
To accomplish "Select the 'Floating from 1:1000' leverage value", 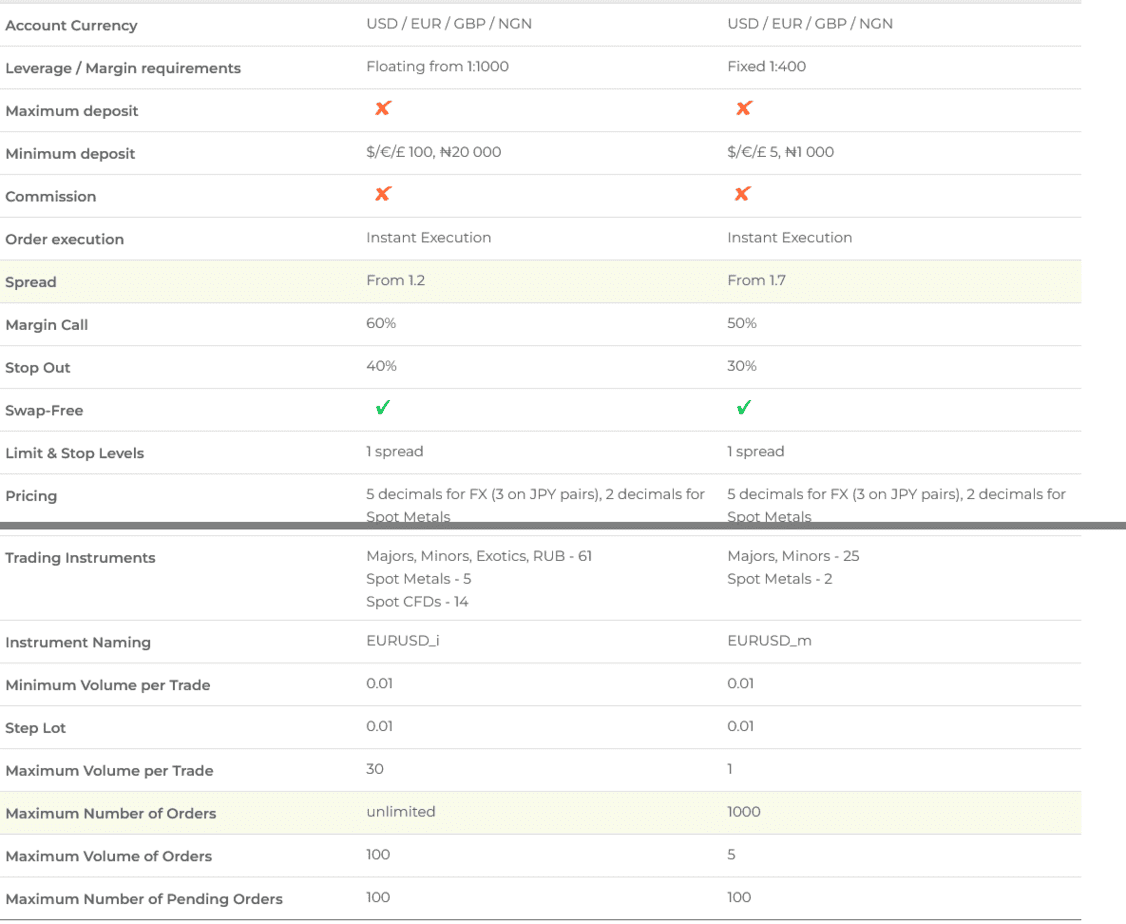I will (x=437, y=67).
